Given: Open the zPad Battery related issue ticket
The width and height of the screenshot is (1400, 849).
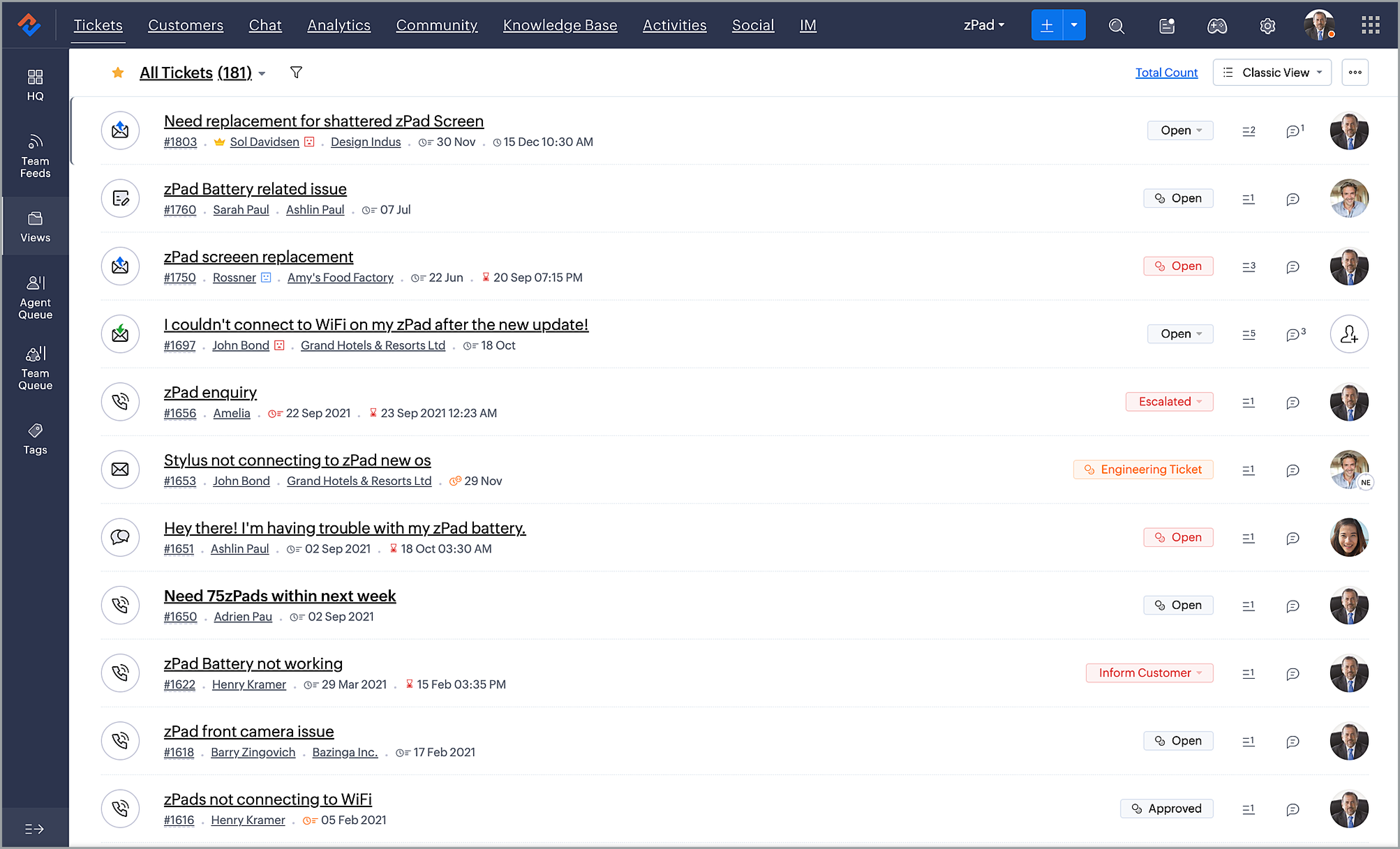Looking at the screenshot, I should (255, 189).
